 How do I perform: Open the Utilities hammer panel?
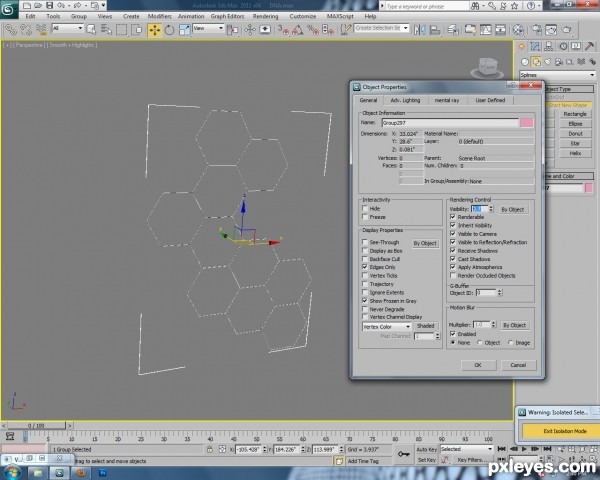pyautogui.click(x=590, y=47)
